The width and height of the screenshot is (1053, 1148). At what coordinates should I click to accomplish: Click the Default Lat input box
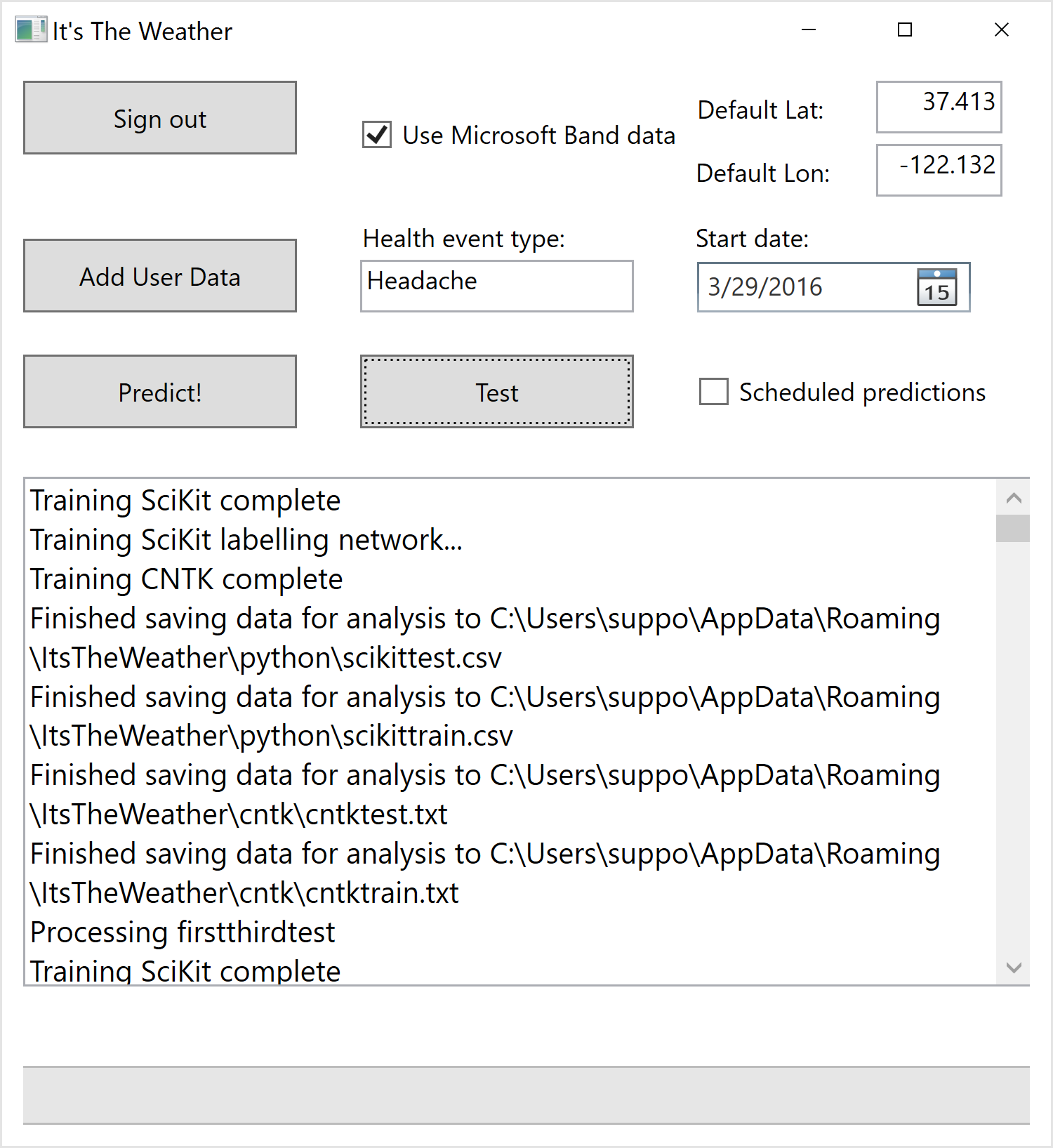tap(939, 107)
